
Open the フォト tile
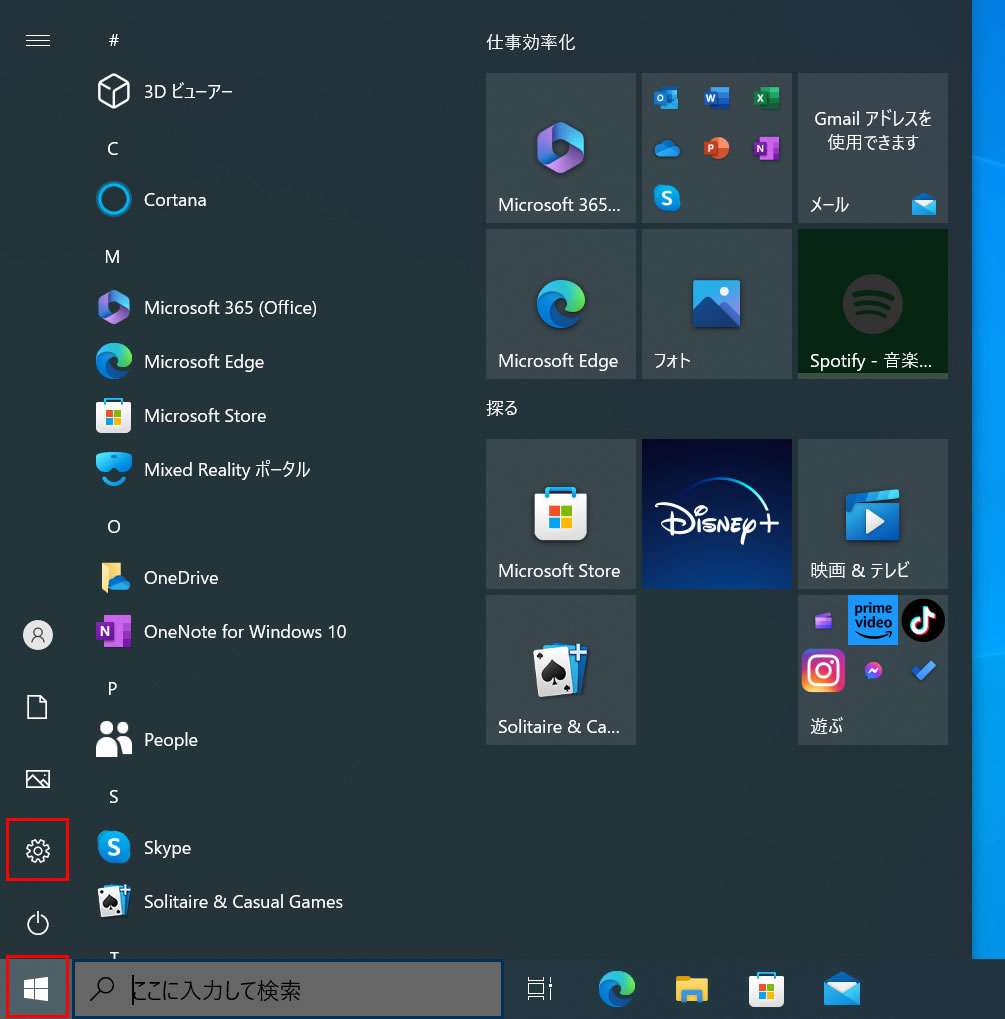[716, 303]
